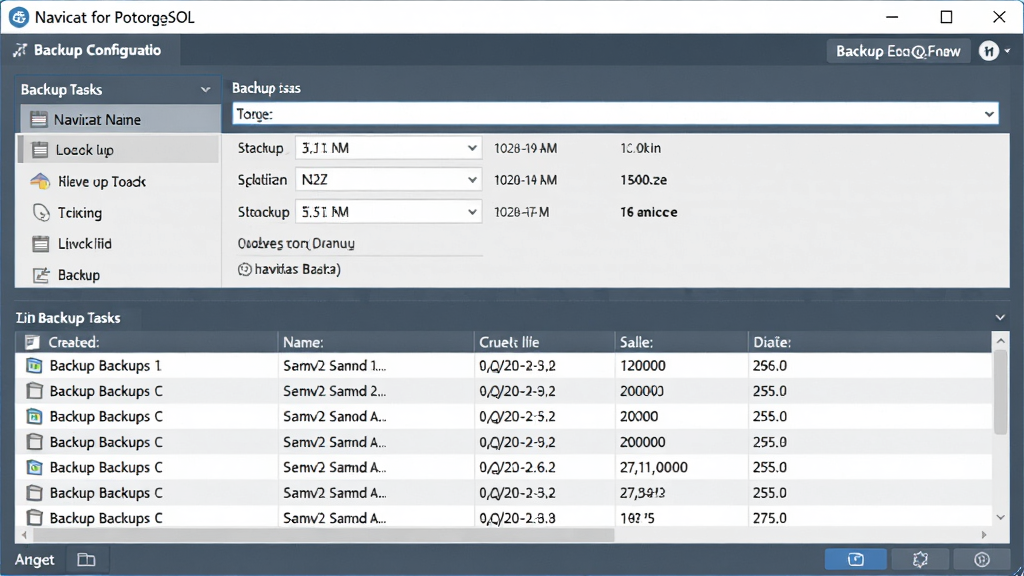The image size is (1024, 576).
Task: Click row icon for 0,Q/20-2-6.2 entry
Action: pyautogui.click(x=34, y=468)
